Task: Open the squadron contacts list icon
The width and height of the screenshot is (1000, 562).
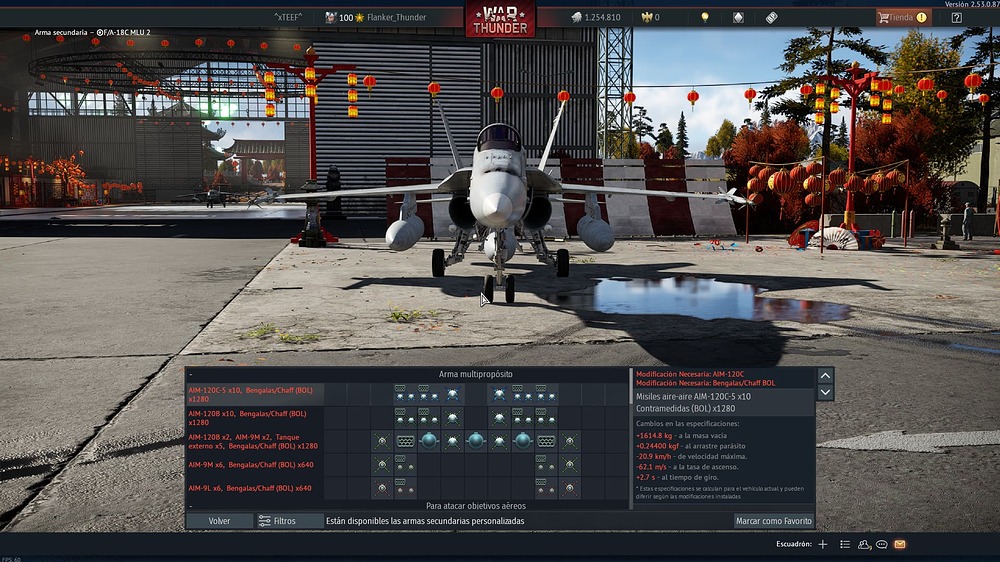Action: [x=845, y=544]
